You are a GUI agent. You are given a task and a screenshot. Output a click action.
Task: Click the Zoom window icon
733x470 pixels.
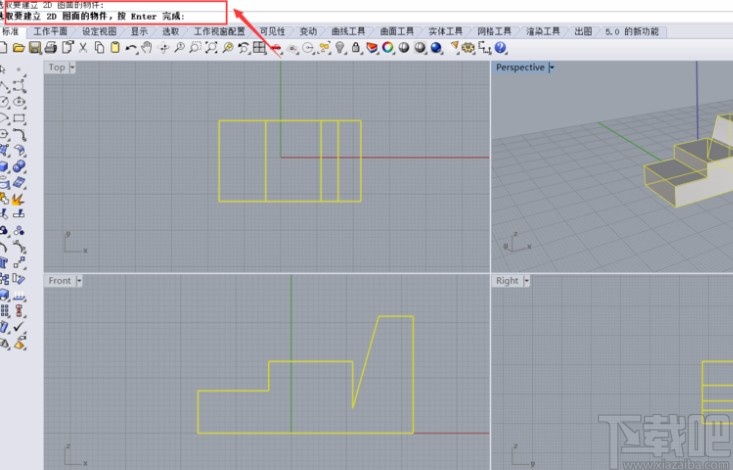point(195,48)
